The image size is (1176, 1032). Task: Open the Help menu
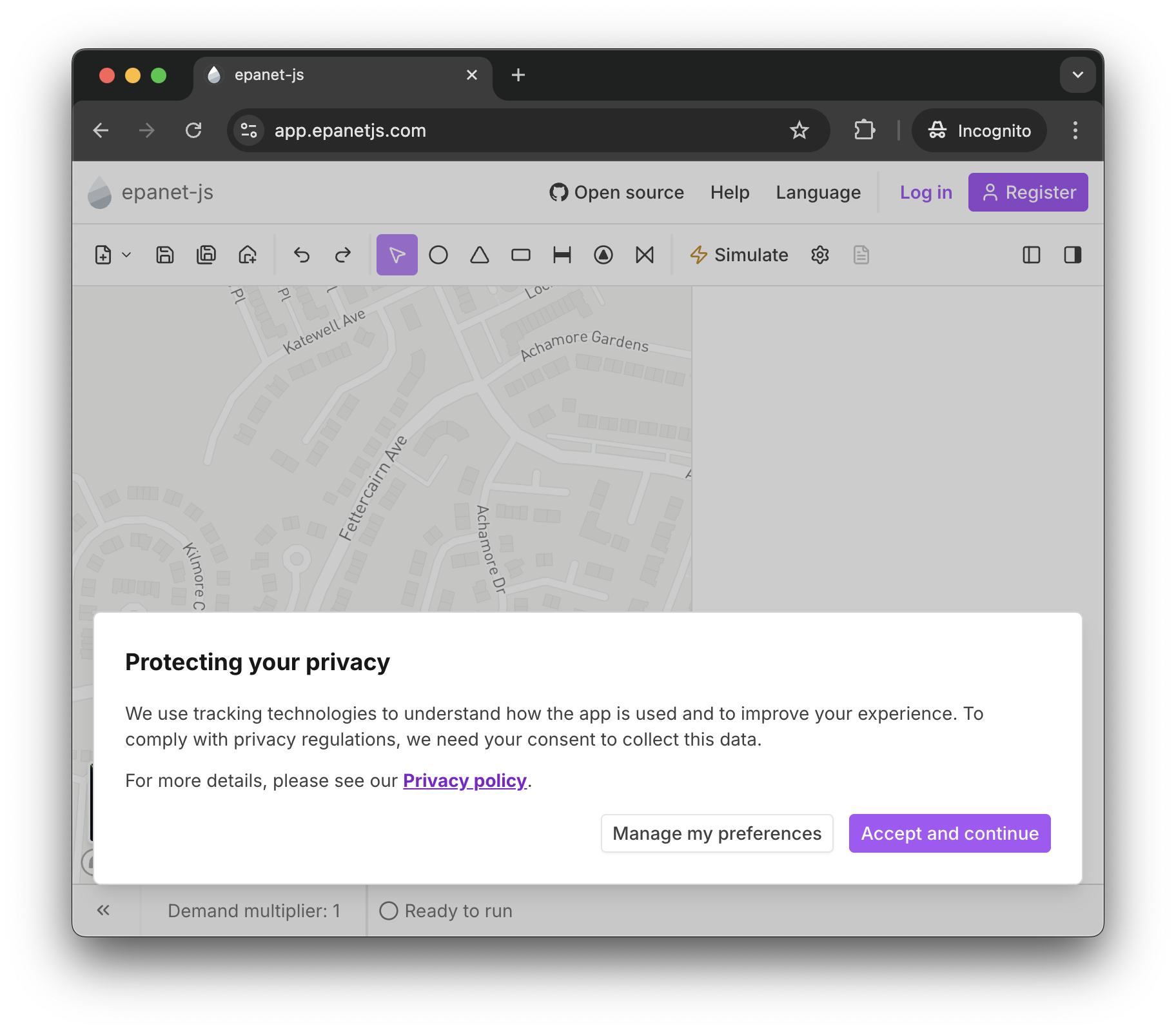729,192
